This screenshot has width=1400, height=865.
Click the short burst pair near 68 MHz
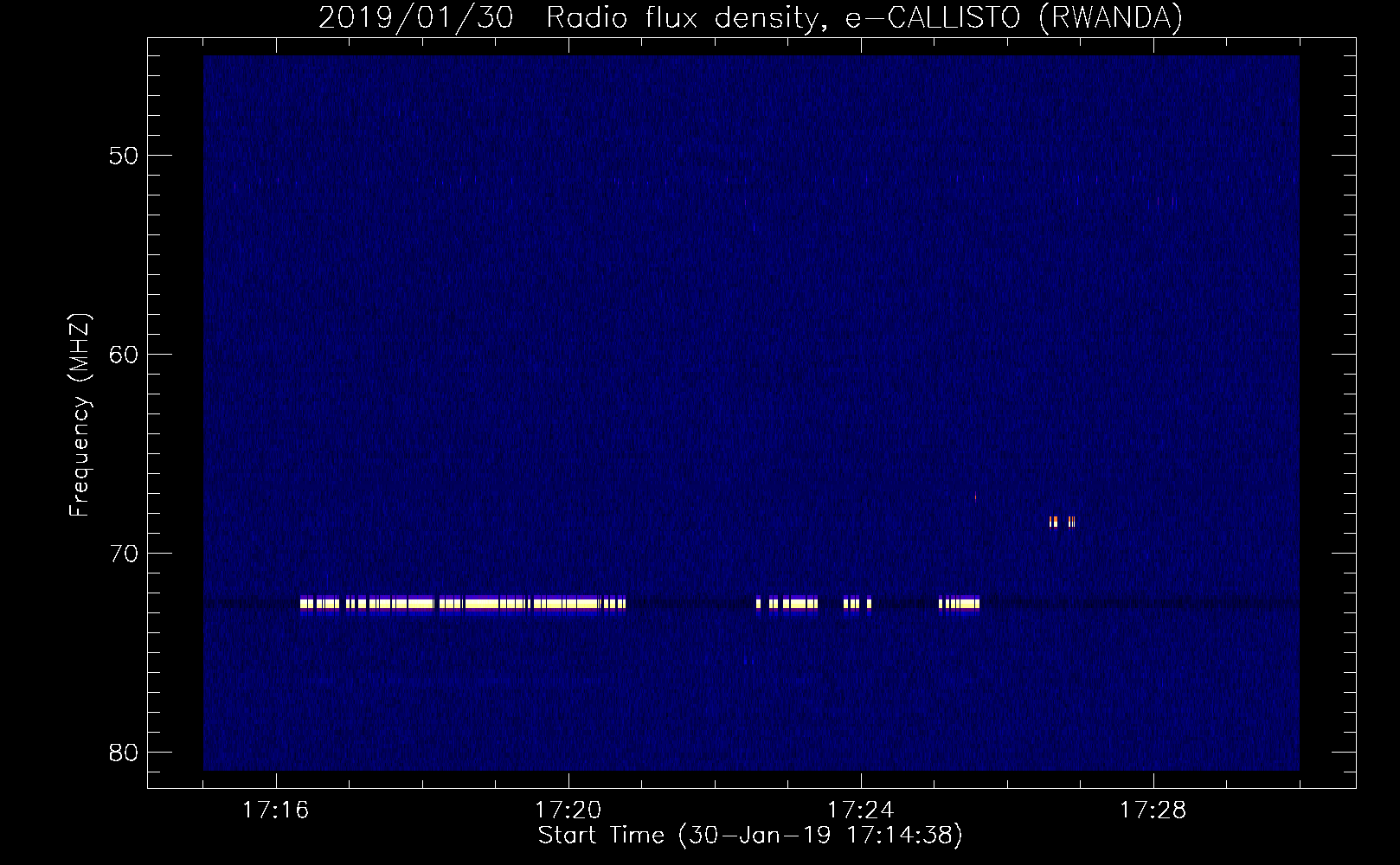click(x=1062, y=522)
